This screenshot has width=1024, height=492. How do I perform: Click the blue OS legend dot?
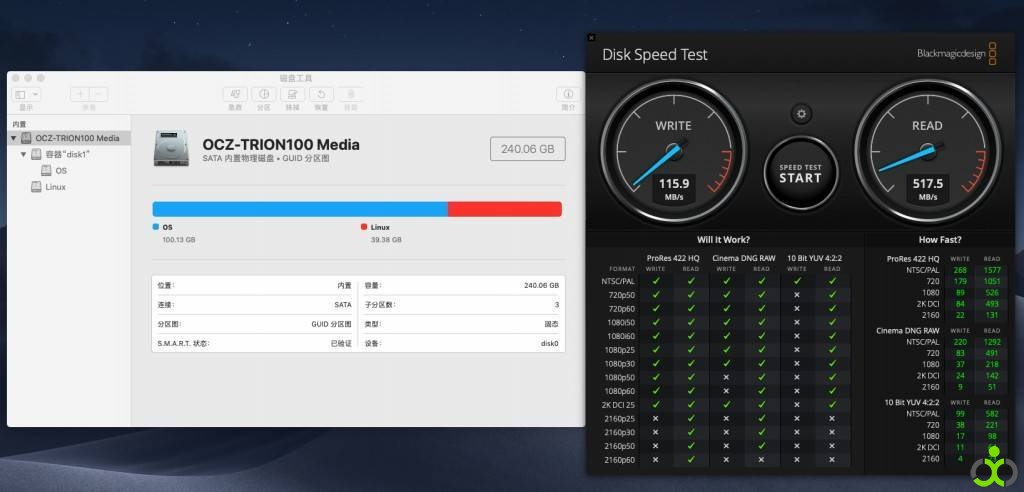[155, 227]
